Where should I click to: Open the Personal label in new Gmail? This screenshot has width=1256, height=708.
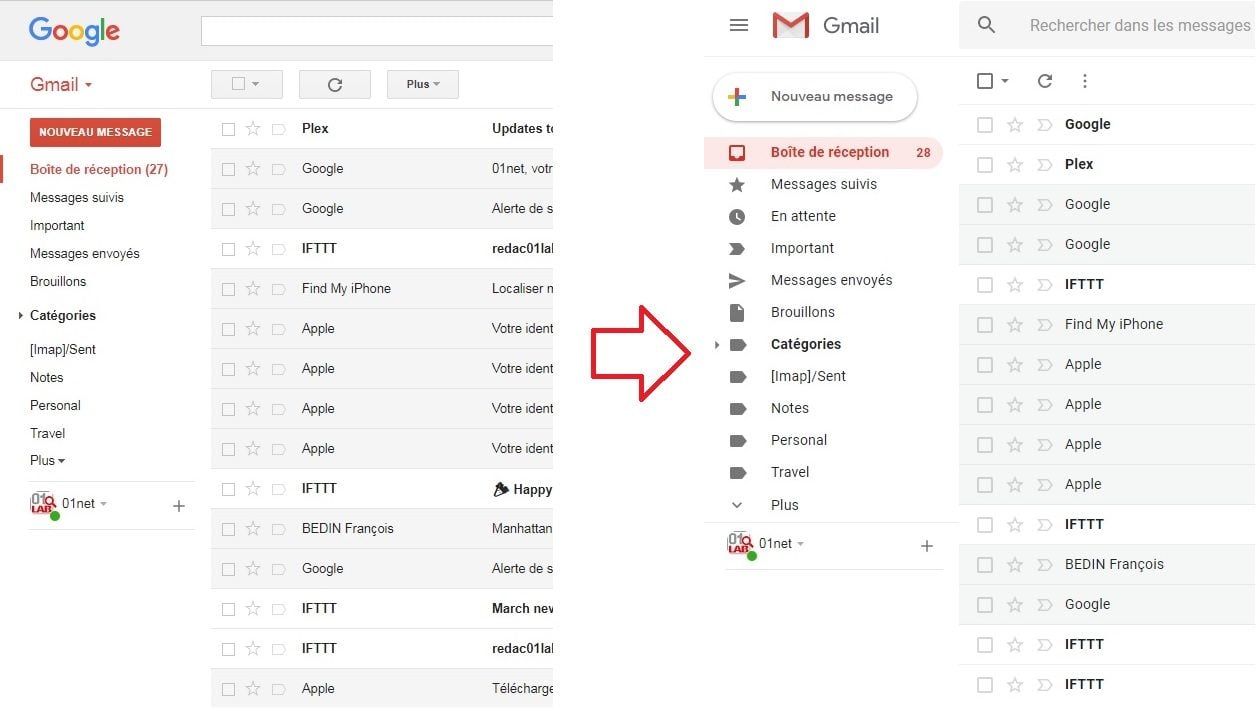[x=799, y=440]
